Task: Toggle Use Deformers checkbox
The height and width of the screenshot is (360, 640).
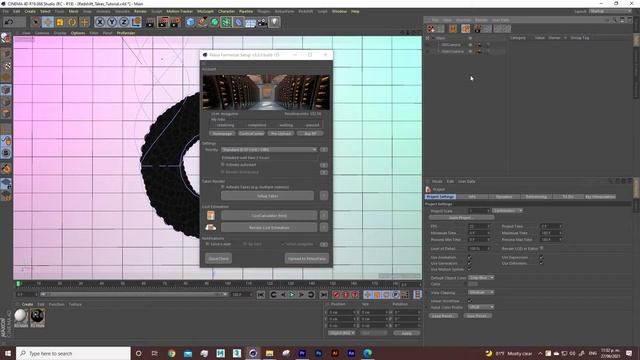Action: [541, 263]
